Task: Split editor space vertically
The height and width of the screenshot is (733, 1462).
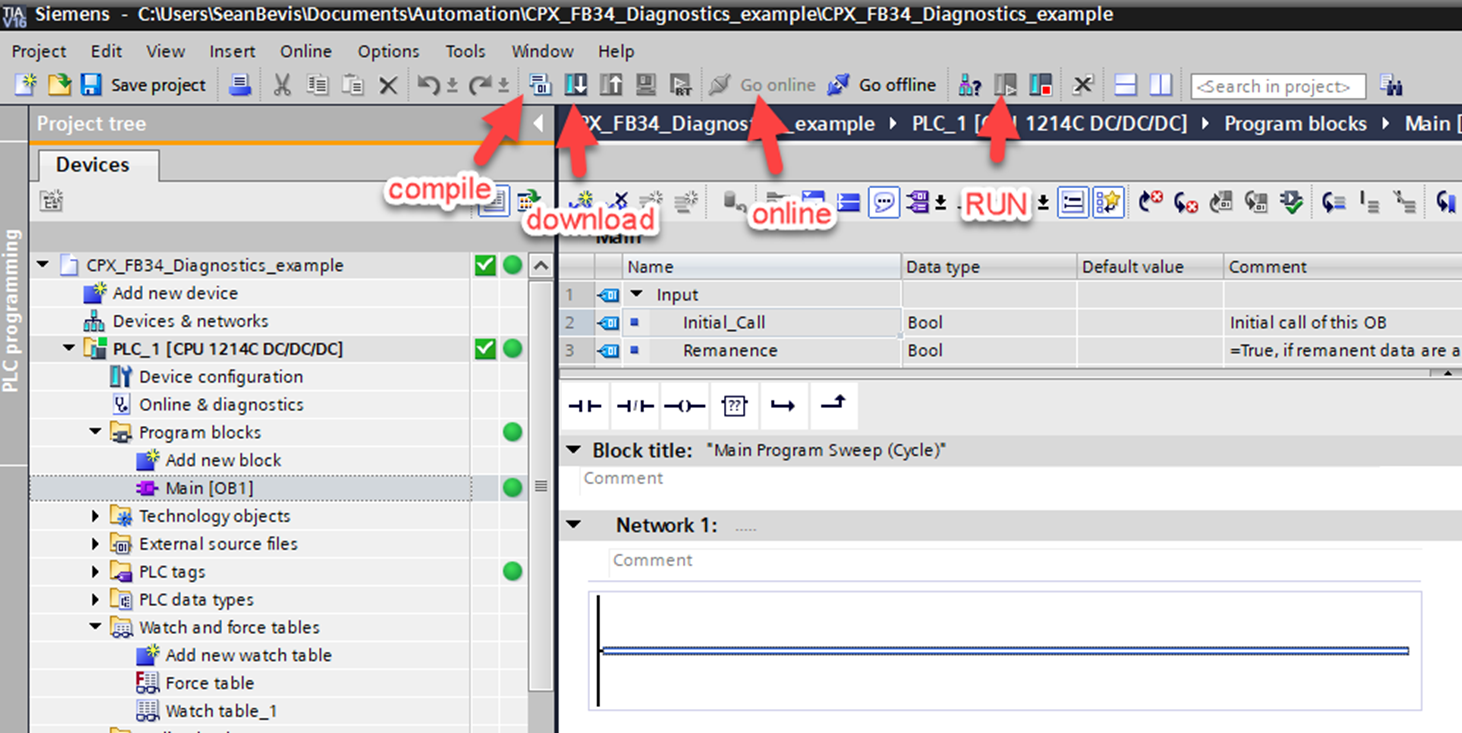Action: tap(1160, 85)
